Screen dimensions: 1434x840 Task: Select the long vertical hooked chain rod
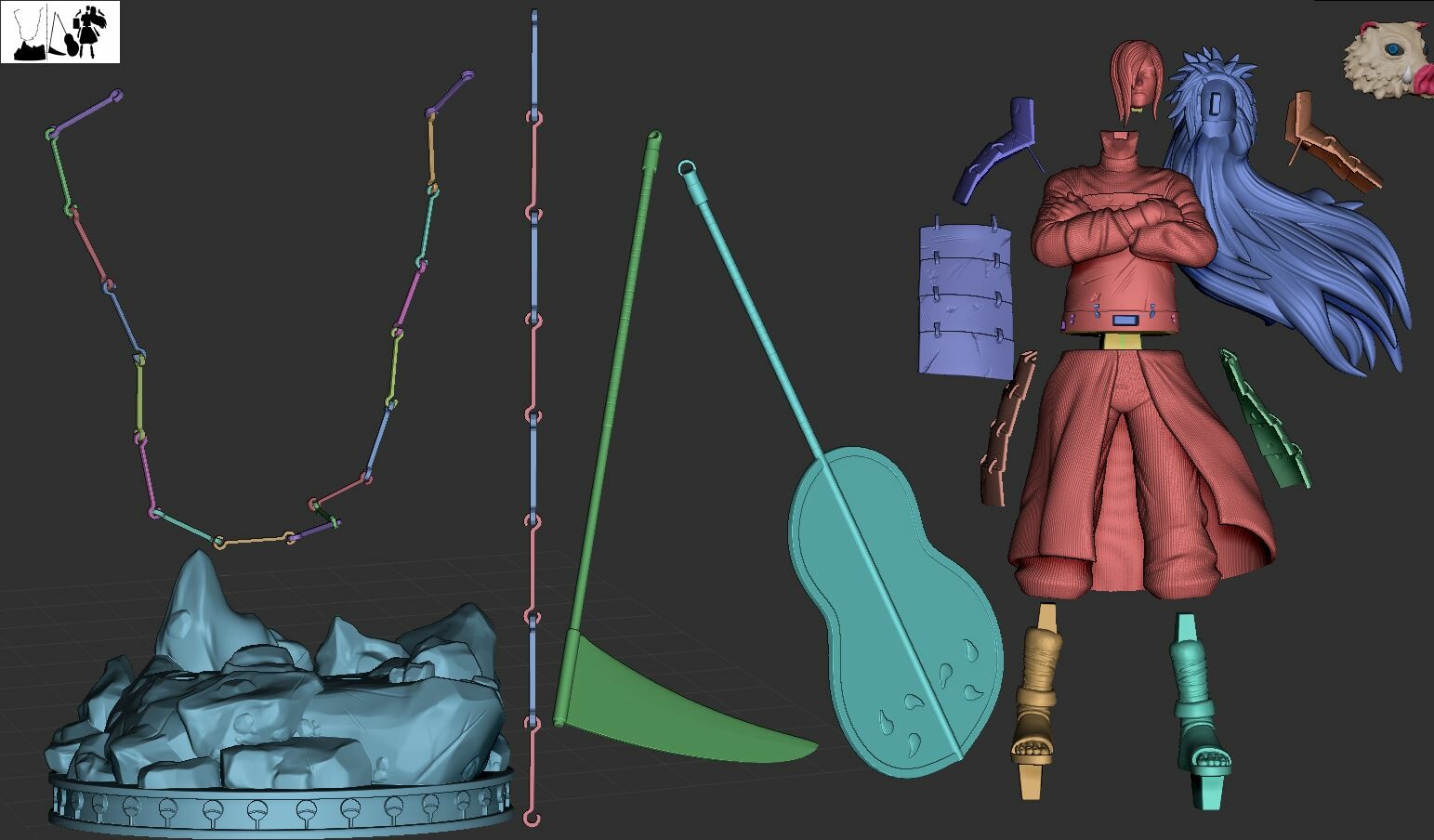[x=533, y=418]
